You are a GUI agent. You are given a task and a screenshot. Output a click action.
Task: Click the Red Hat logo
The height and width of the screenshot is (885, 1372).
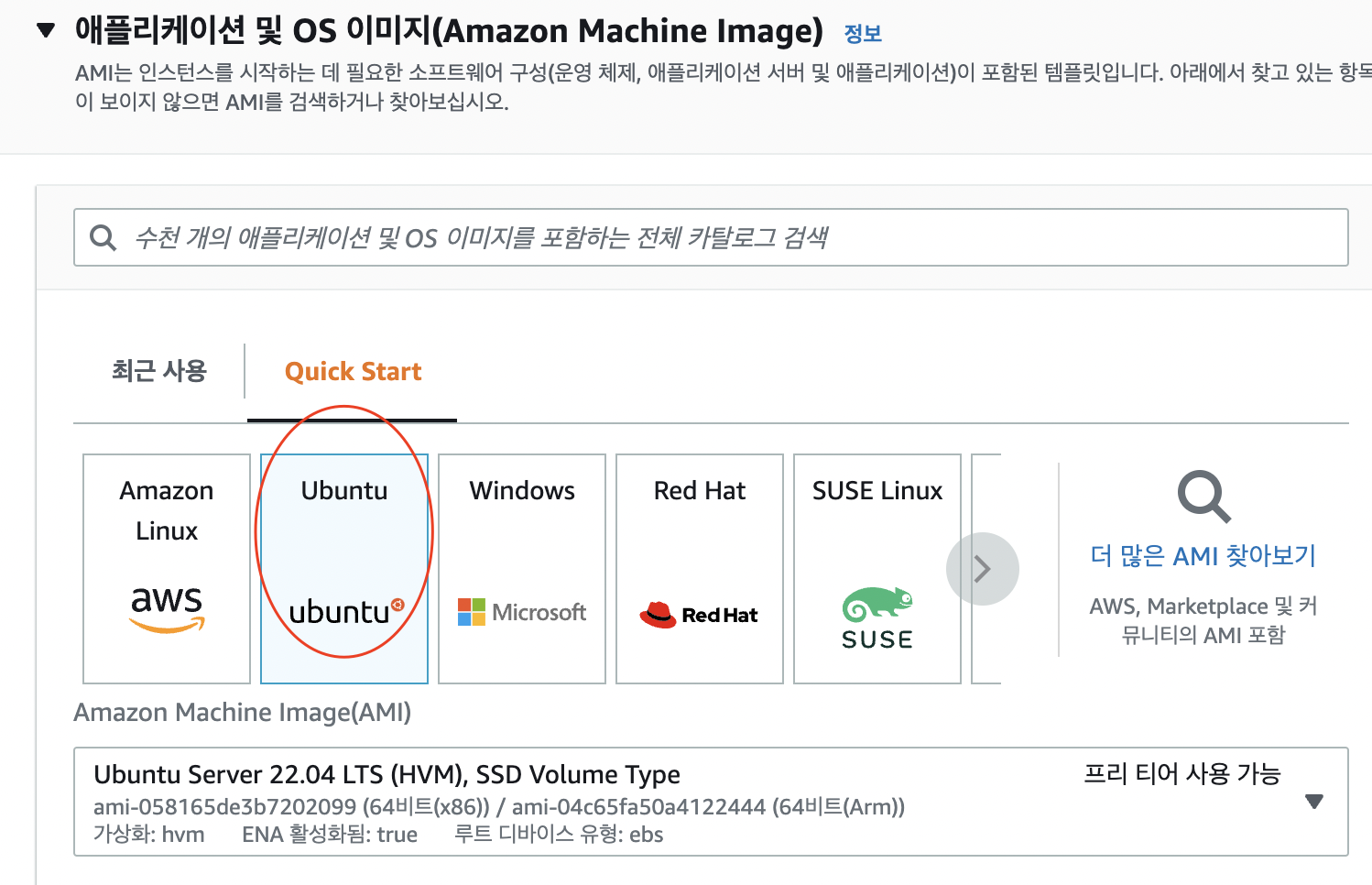pos(699,615)
